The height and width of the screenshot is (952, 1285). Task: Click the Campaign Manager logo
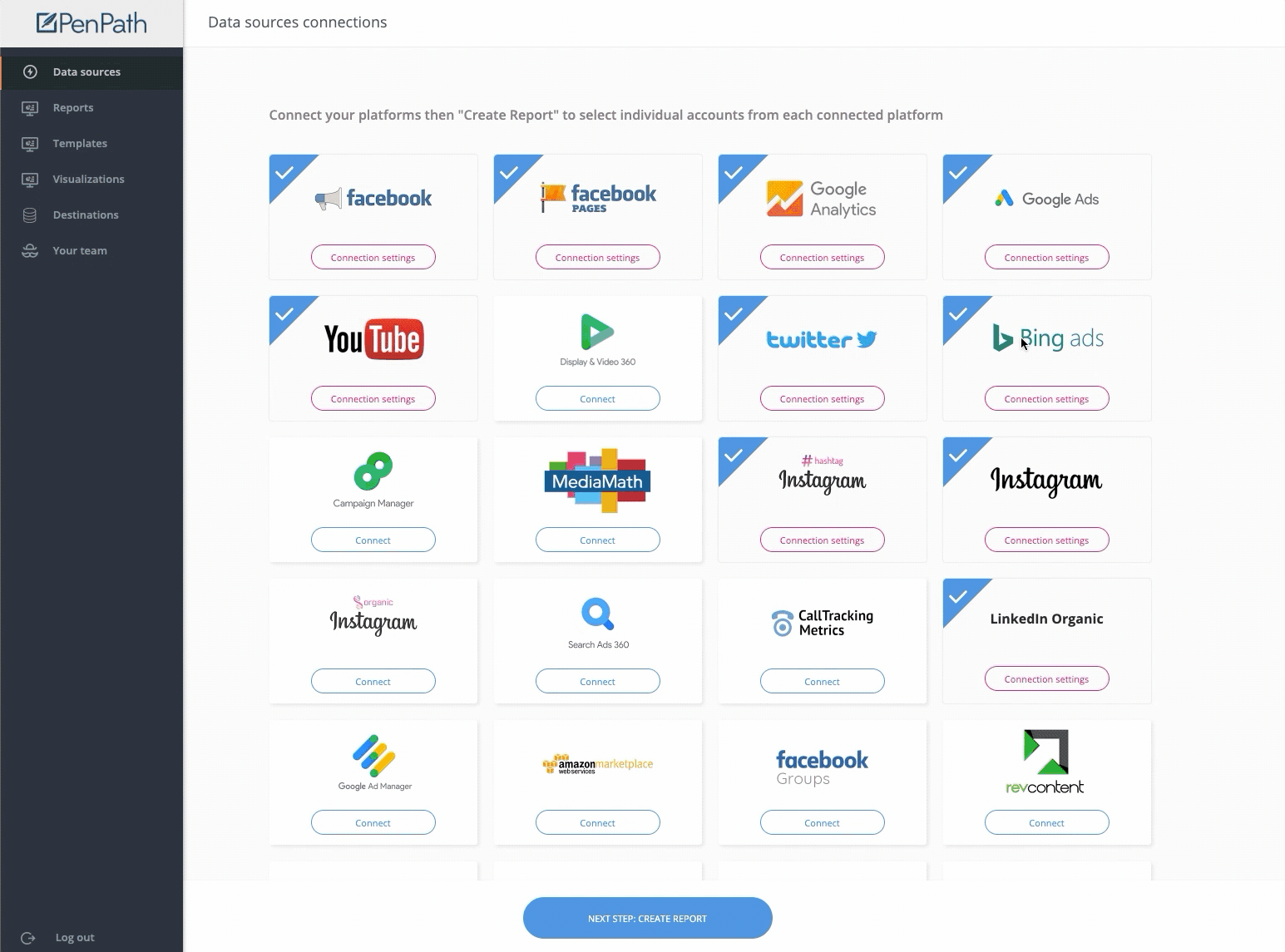(x=373, y=480)
